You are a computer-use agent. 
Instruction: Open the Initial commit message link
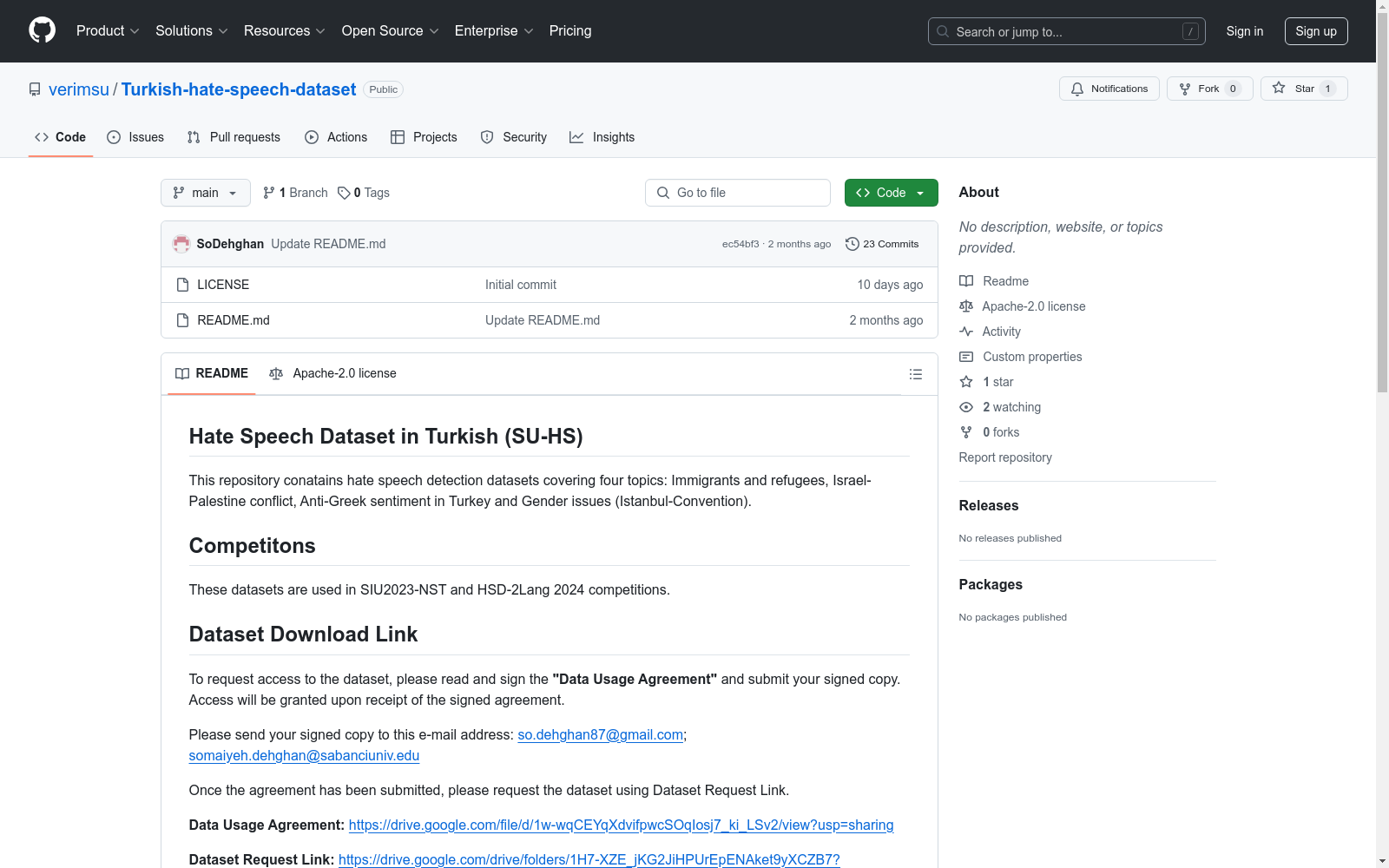[x=521, y=285]
